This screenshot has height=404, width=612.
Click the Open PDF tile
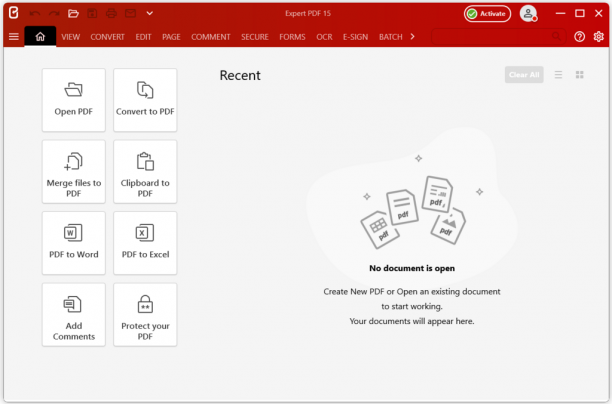pyautogui.click(x=74, y=100)
